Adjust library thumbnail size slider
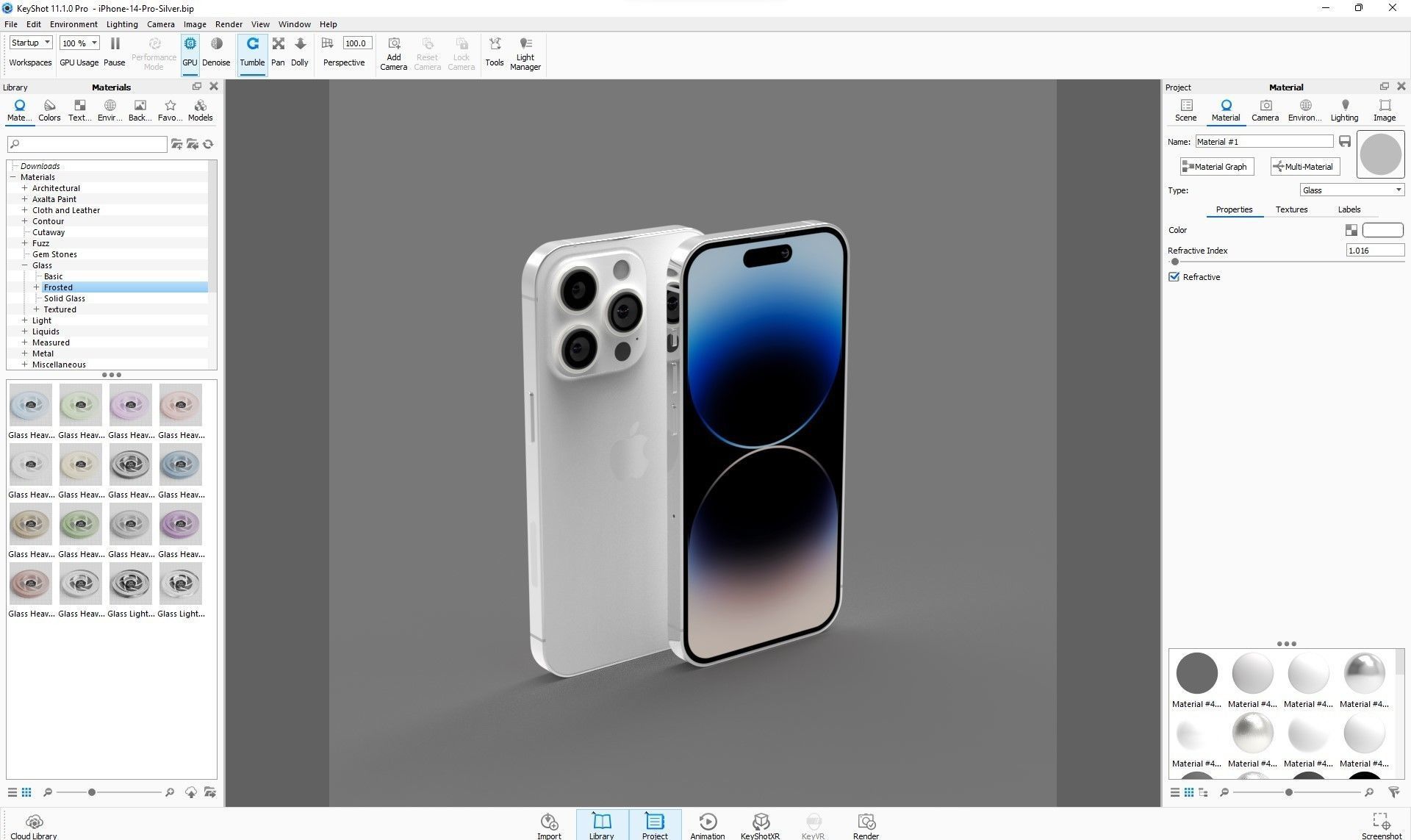Screen dimensions: 1411x840 coord(92,792)
